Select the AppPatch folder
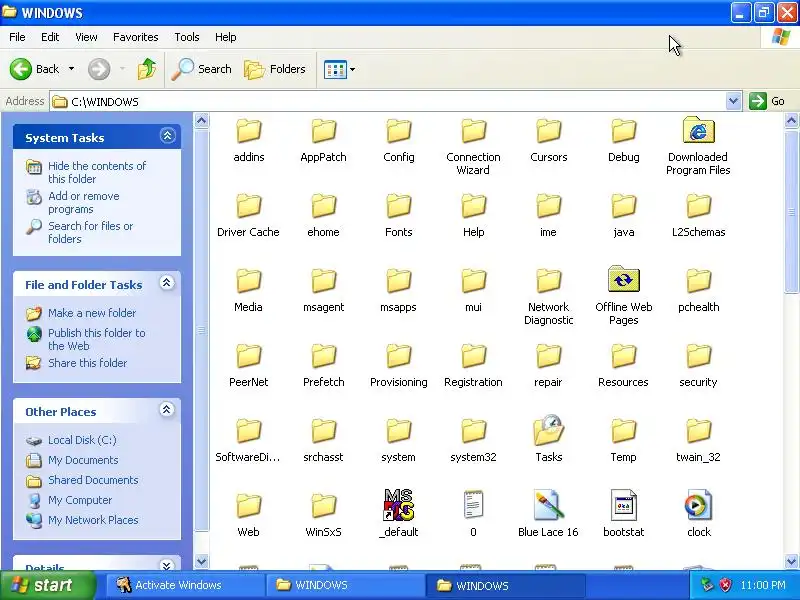 (323, 140)
